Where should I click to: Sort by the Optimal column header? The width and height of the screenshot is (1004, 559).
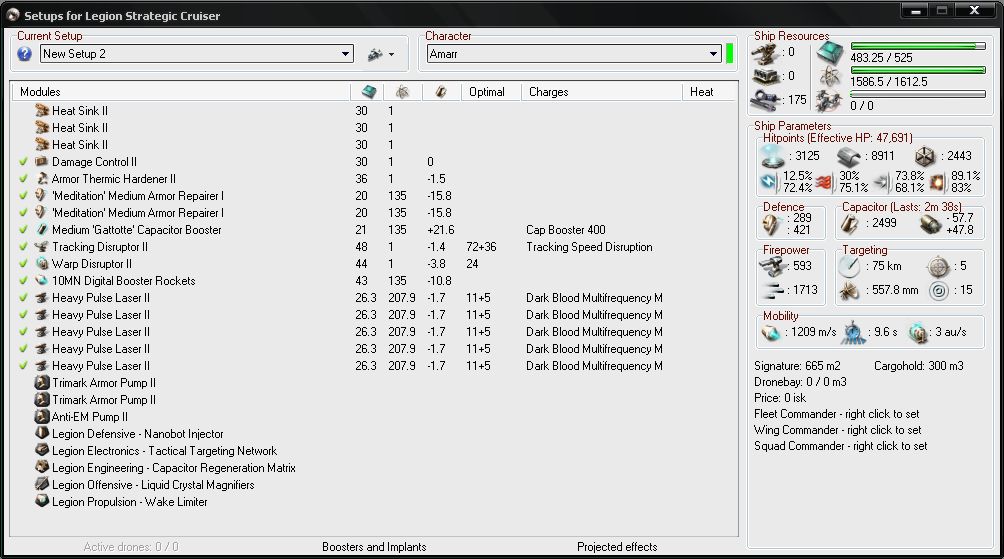487,92
